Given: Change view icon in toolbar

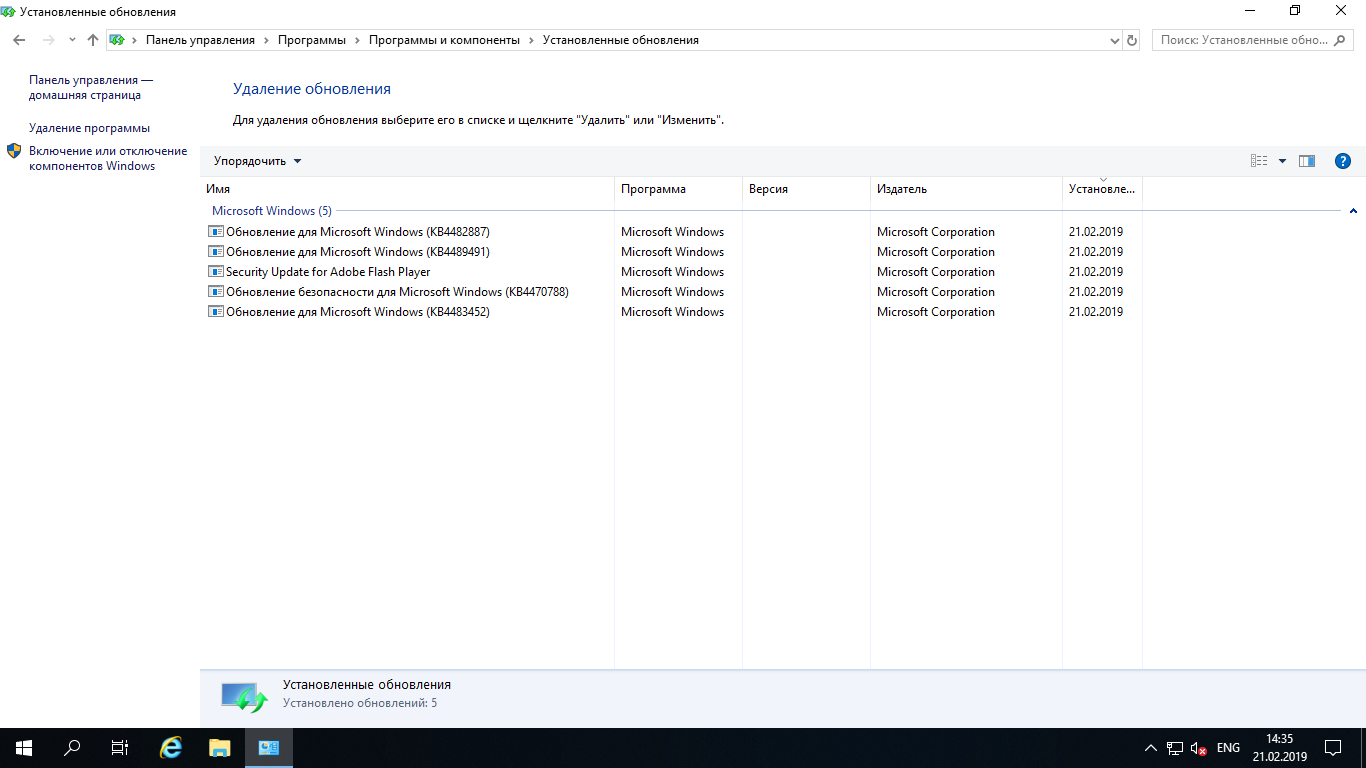Looking at the screenshot, I should (x=1259, y=161).
